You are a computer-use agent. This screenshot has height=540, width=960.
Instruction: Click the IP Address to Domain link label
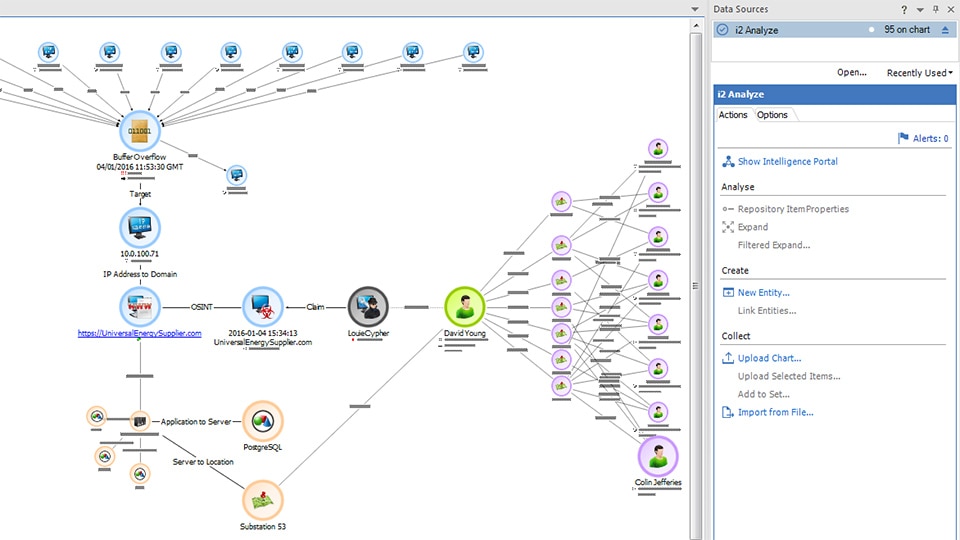click(x=140, y=274)
